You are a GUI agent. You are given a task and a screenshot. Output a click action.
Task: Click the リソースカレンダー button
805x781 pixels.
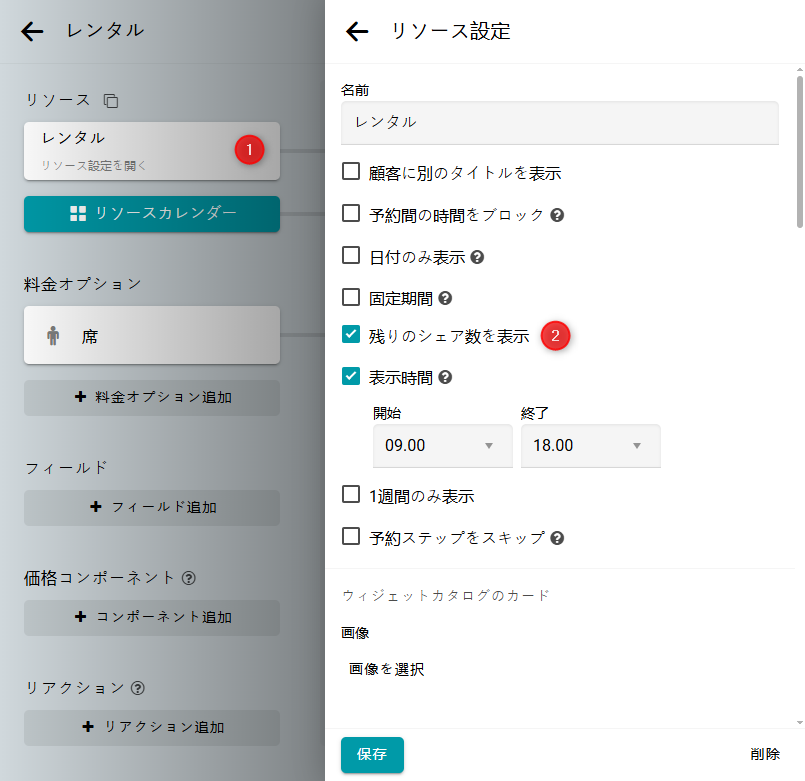[152, 213]
